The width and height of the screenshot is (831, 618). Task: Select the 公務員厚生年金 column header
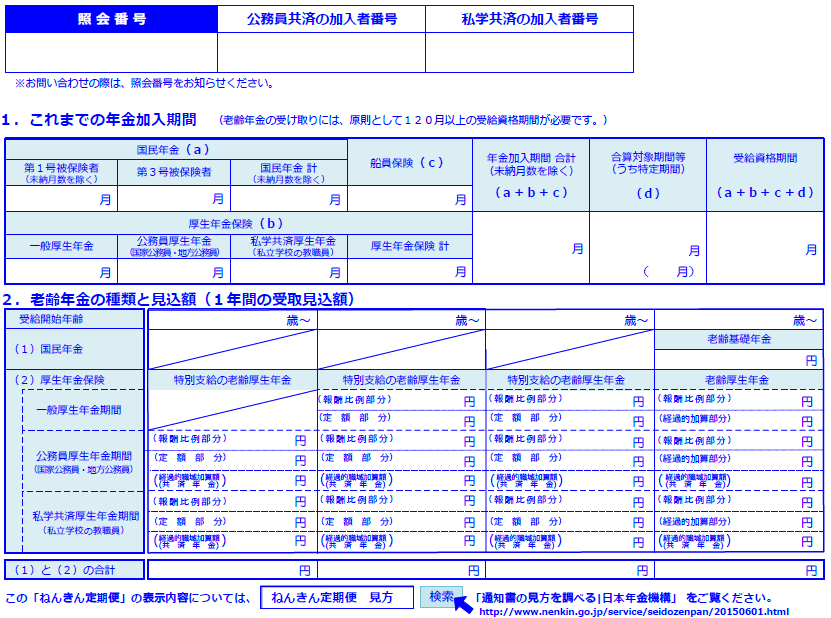point(174,246)
